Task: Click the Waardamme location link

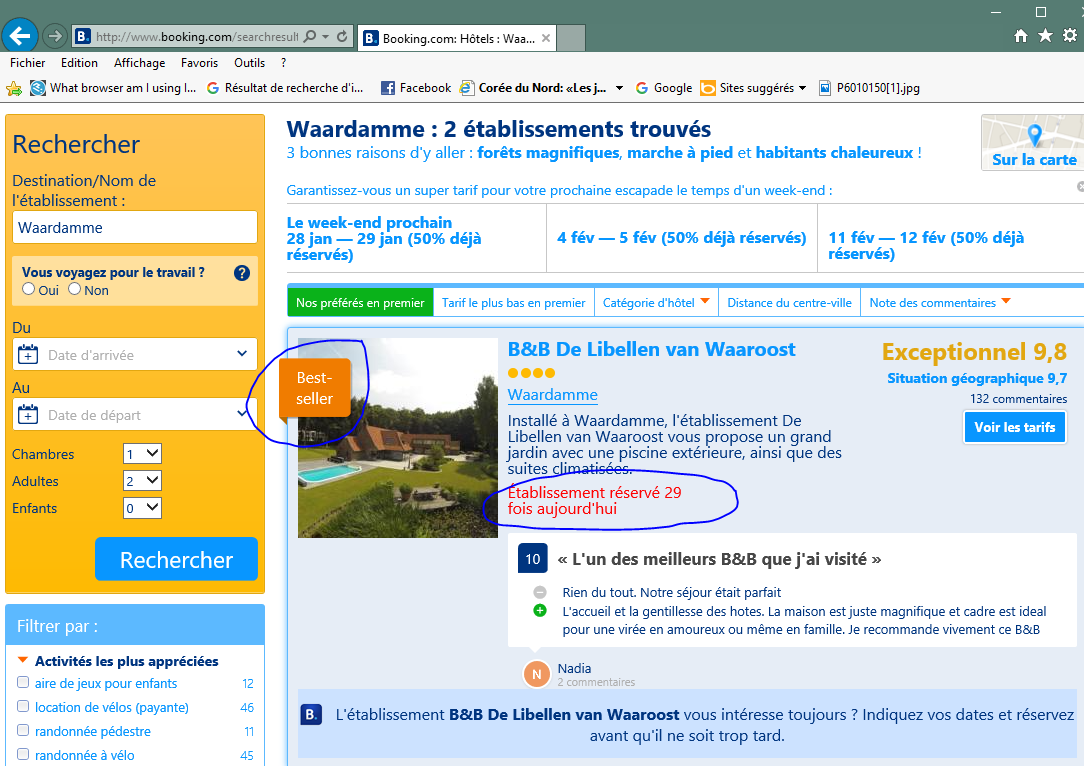Action: point(552,394)
